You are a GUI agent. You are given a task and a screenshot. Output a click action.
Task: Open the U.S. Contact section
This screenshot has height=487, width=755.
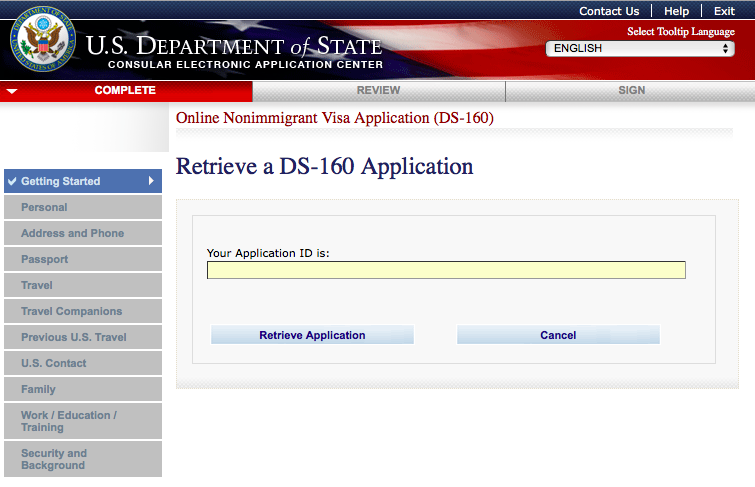pos(53,363)
